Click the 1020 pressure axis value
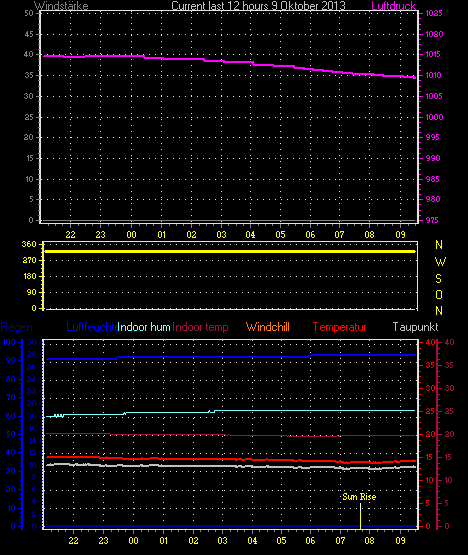 pyautogui.click(x=434, y=34)
